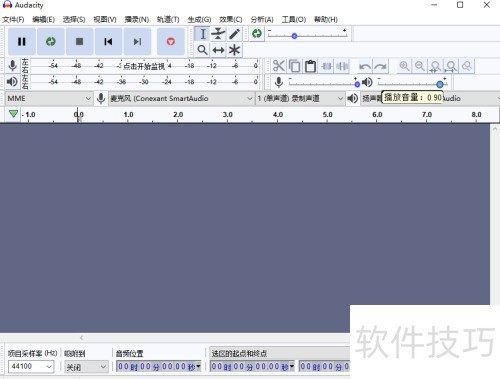Open the selection start and end dropdown
The width and height of the screenshot is (500, 379).
[x=280, y=353]
